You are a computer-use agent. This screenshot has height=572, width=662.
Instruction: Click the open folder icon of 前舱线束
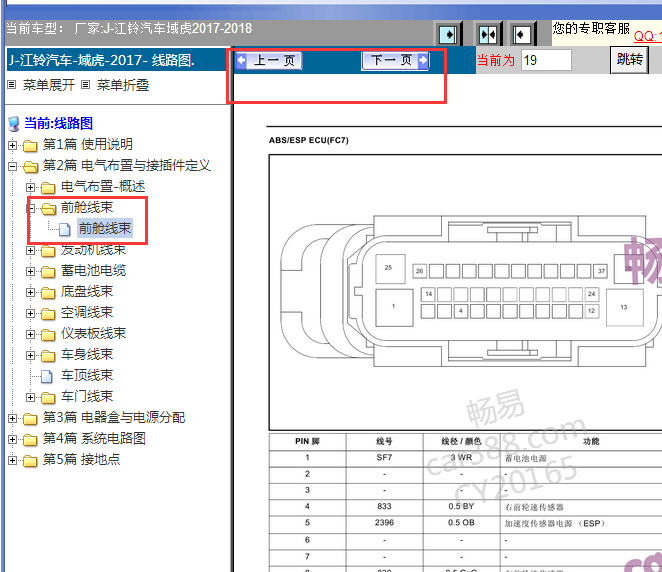pos(49,209)
